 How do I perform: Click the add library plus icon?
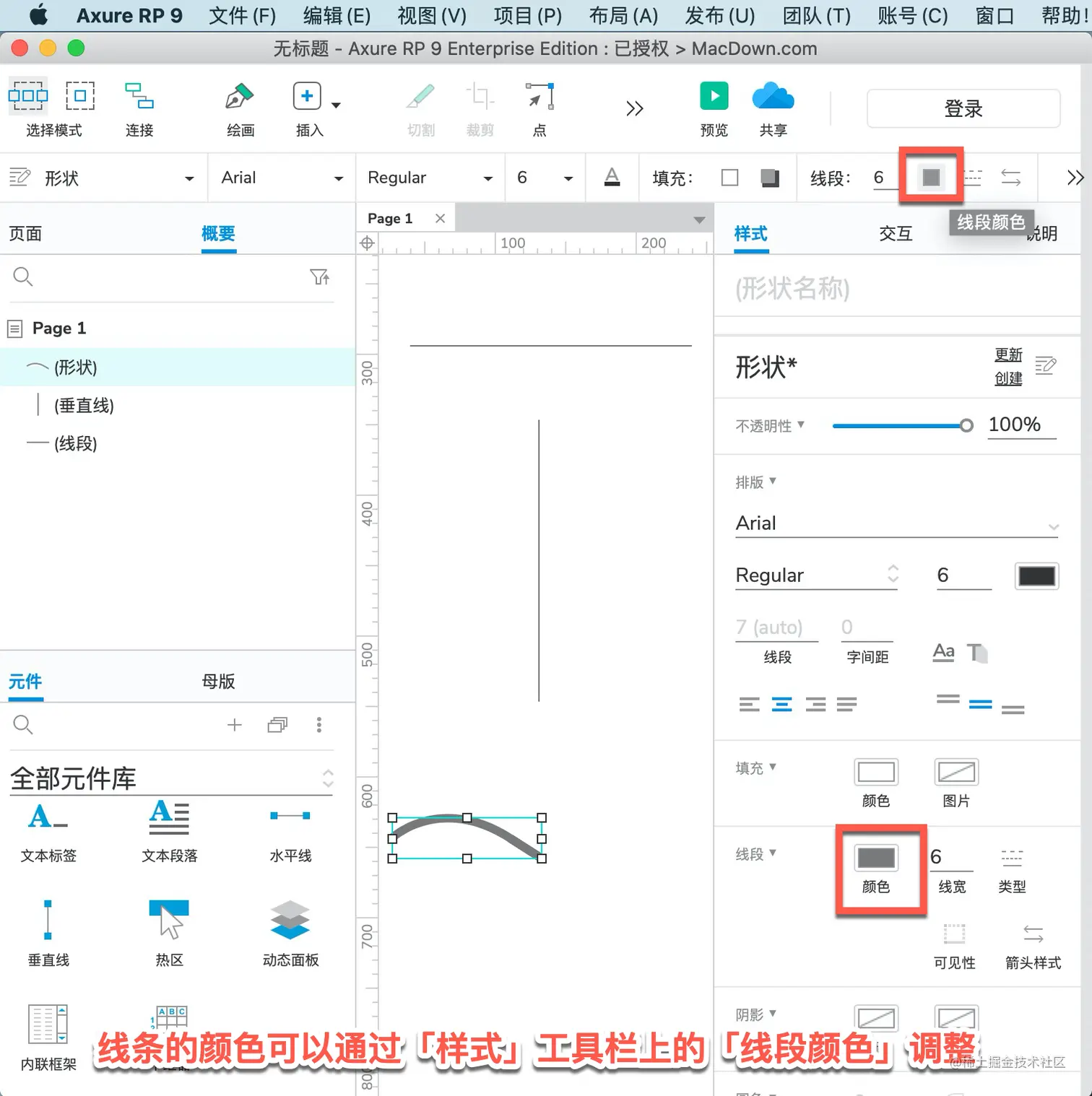234,724
